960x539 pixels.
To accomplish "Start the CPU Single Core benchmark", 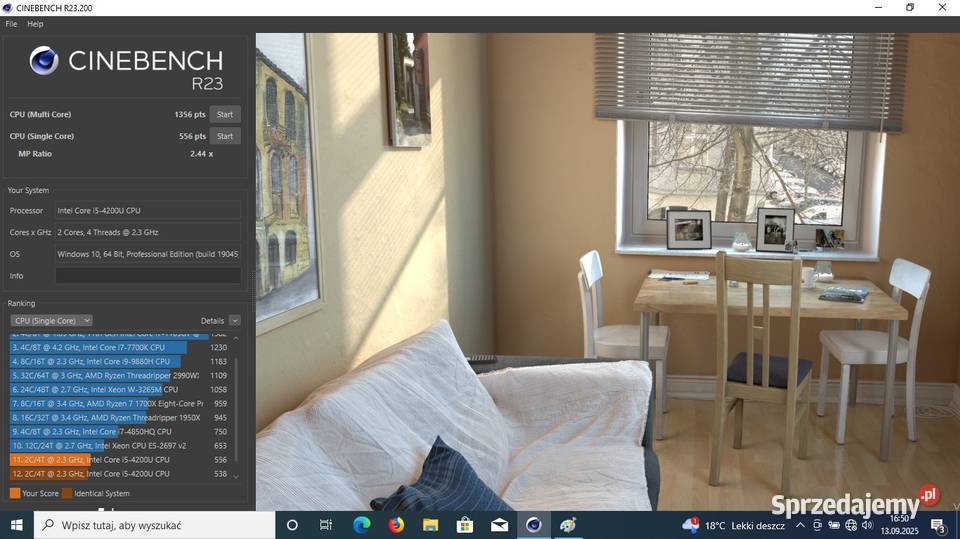I will pyautogui.click(x=225, y=136).
